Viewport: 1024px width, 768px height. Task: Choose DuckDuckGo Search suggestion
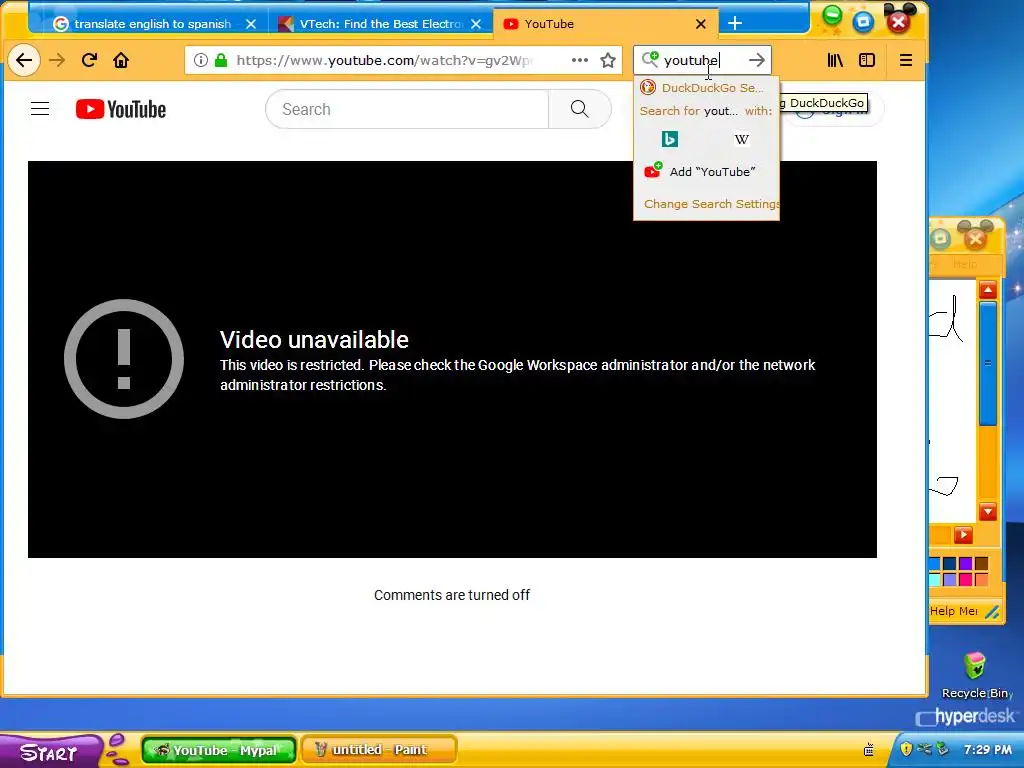pyautogui.click(x=706, y=88)
